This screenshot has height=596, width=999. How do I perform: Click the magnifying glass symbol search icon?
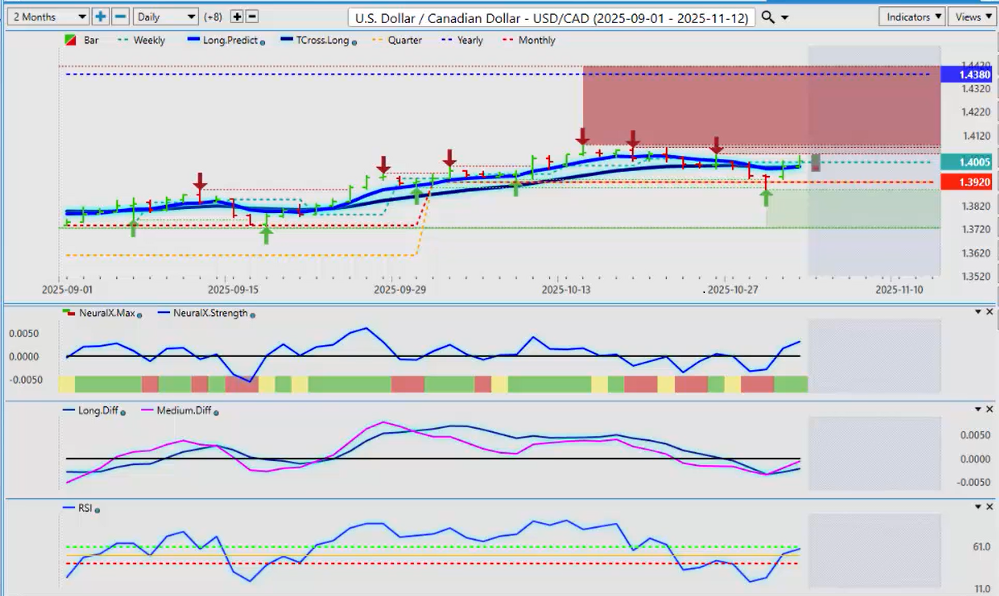coord(767,17)
